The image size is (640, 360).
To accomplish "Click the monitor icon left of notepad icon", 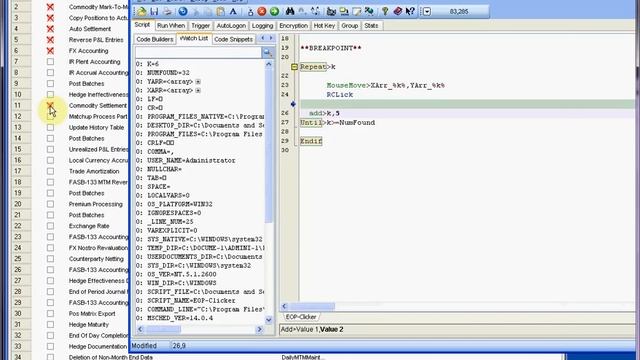I will 344,11.
